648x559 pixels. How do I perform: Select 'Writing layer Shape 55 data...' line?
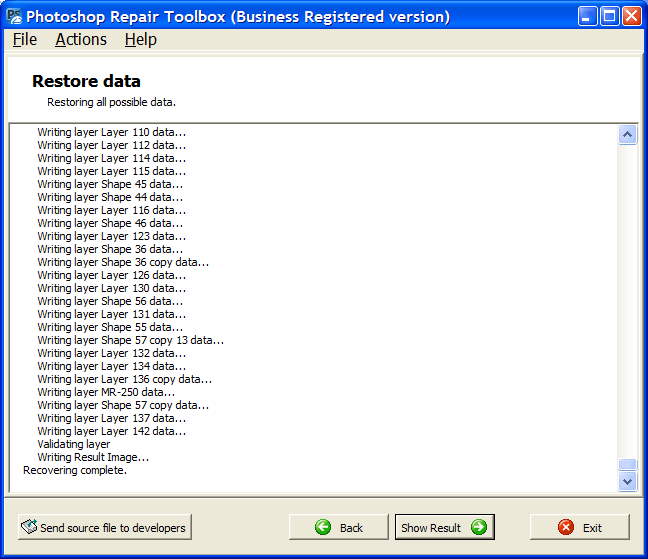coord(110,328)
